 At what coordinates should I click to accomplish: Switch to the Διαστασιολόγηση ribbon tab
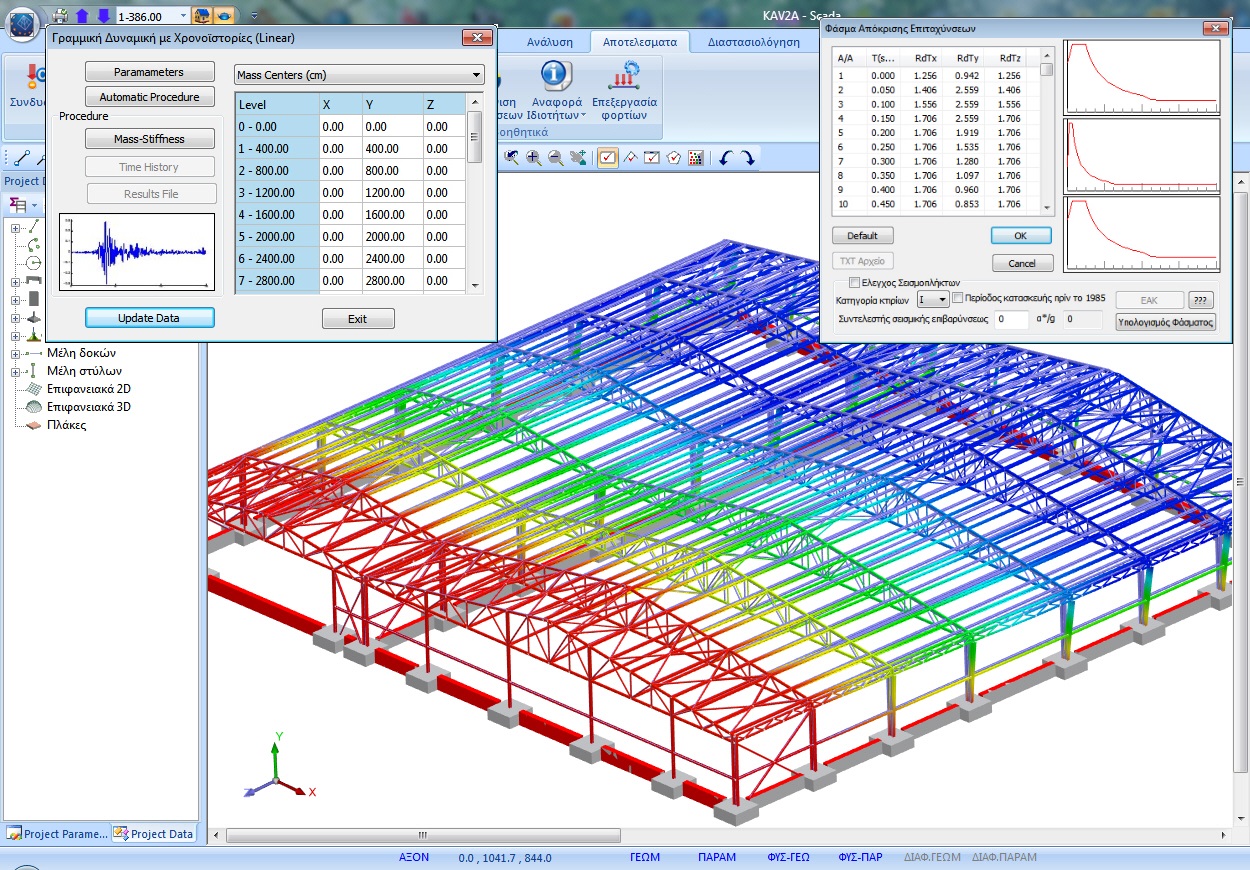754,42
